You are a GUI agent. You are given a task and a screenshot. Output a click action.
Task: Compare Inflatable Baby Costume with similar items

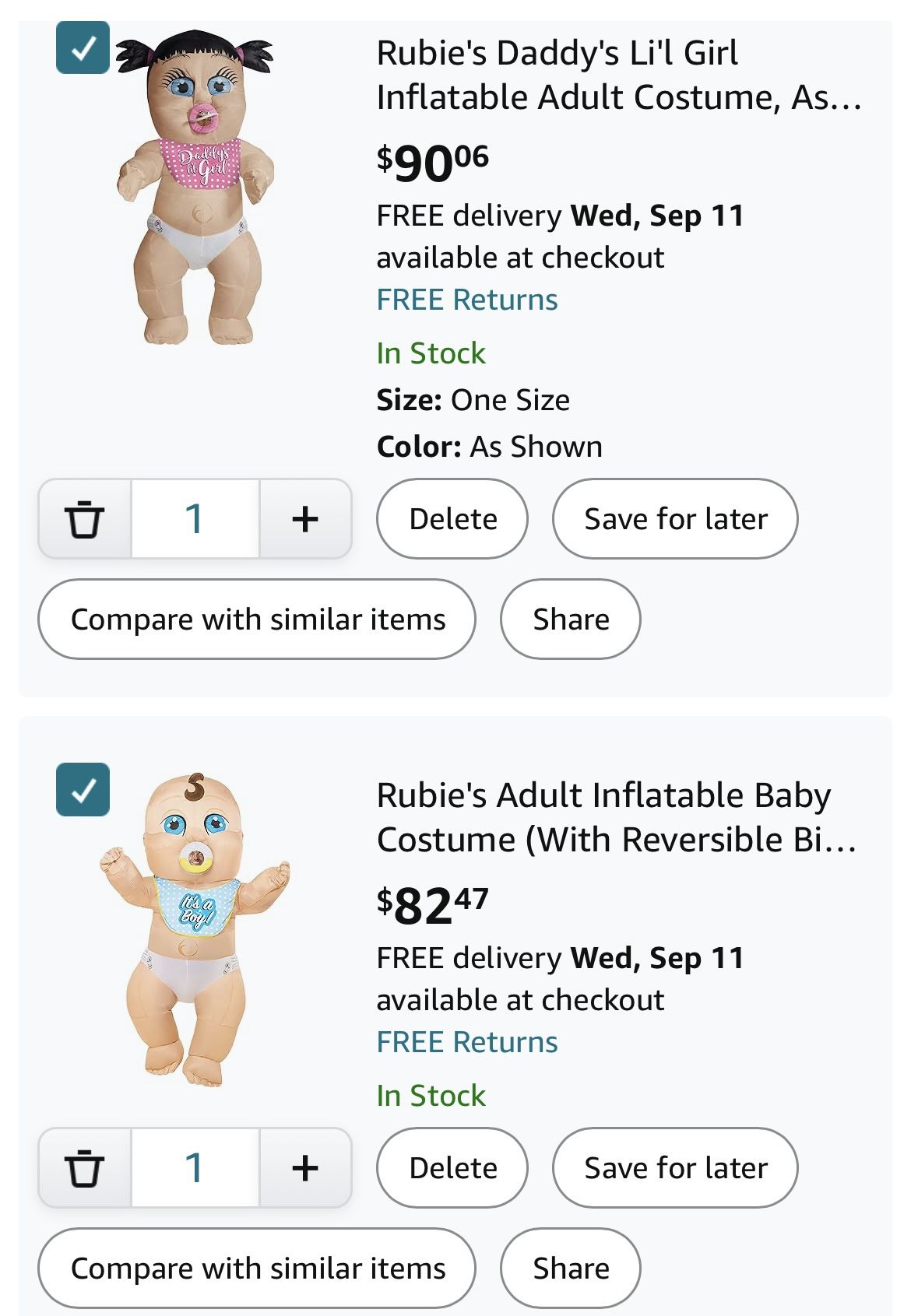click(257, 1269)
